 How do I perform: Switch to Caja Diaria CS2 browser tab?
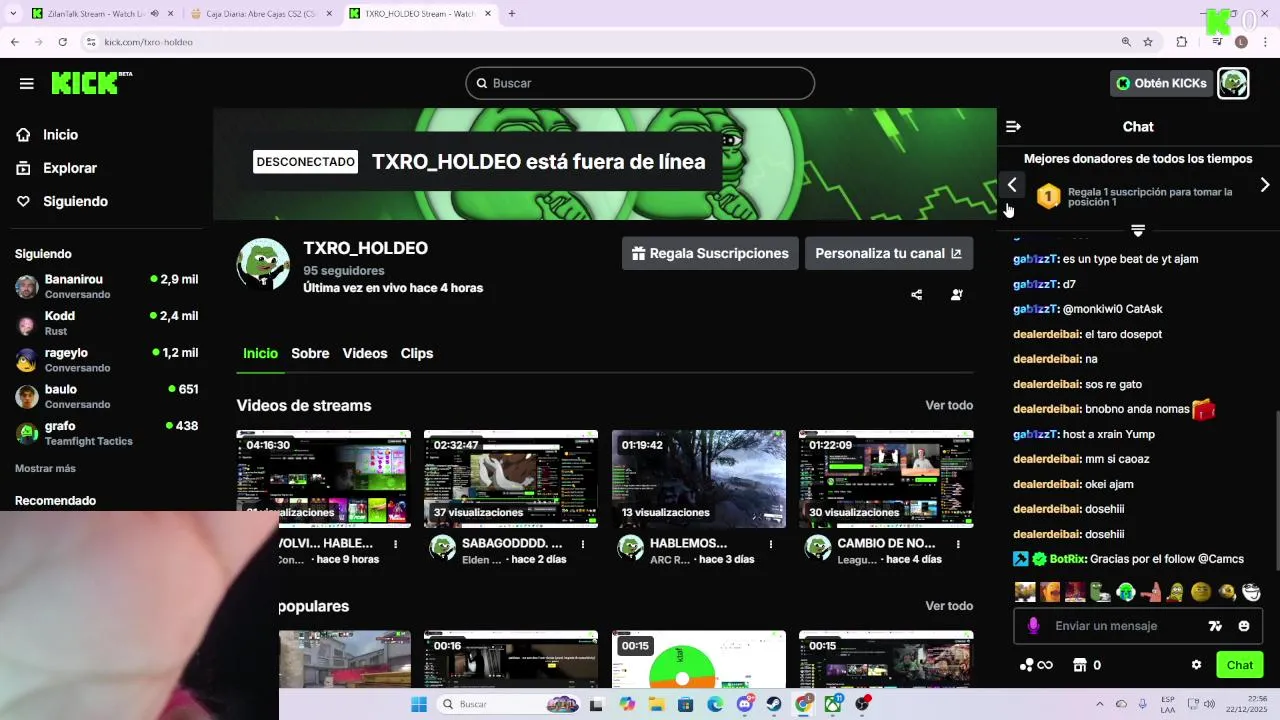click(x=261, y=14)
